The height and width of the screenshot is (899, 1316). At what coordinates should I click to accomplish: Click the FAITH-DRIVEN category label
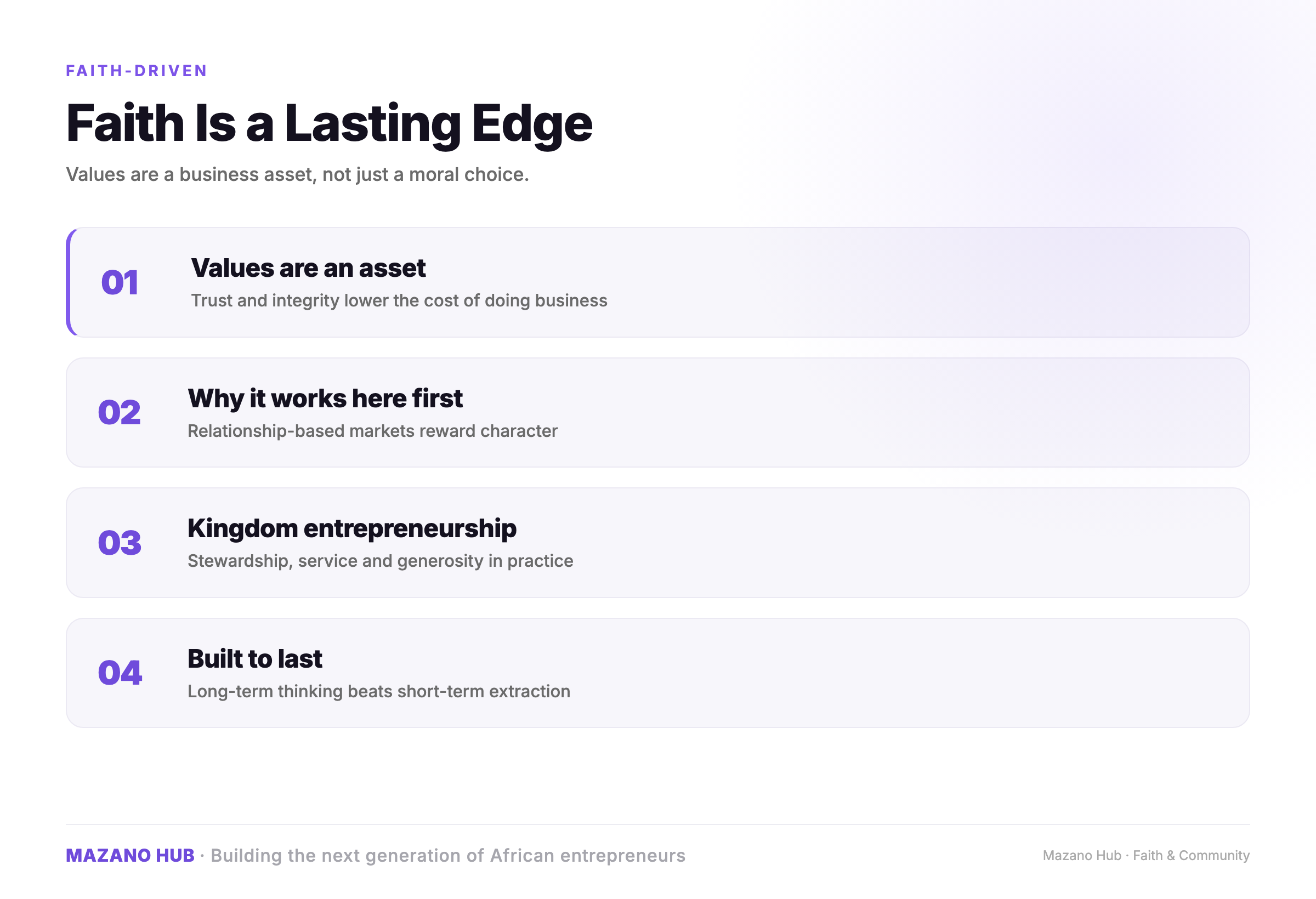point(137,71)
